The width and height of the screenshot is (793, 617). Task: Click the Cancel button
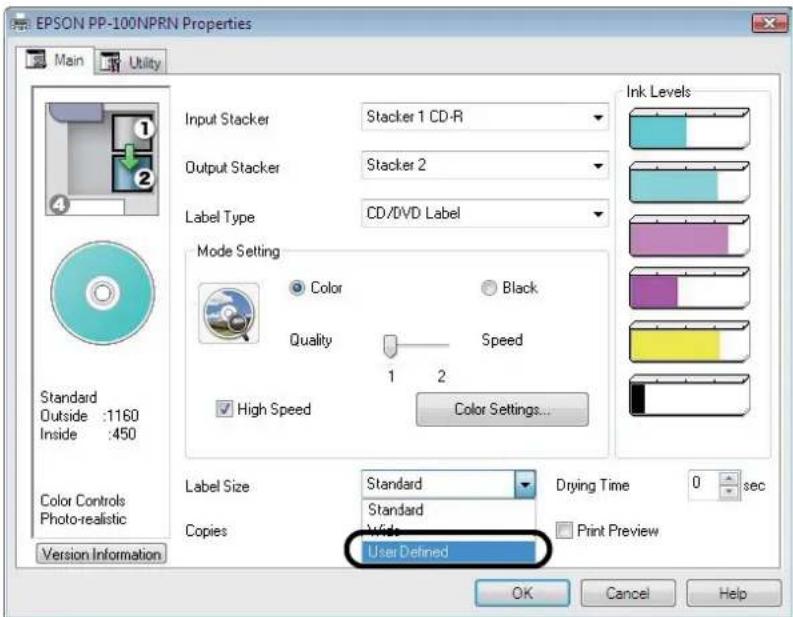628,593
